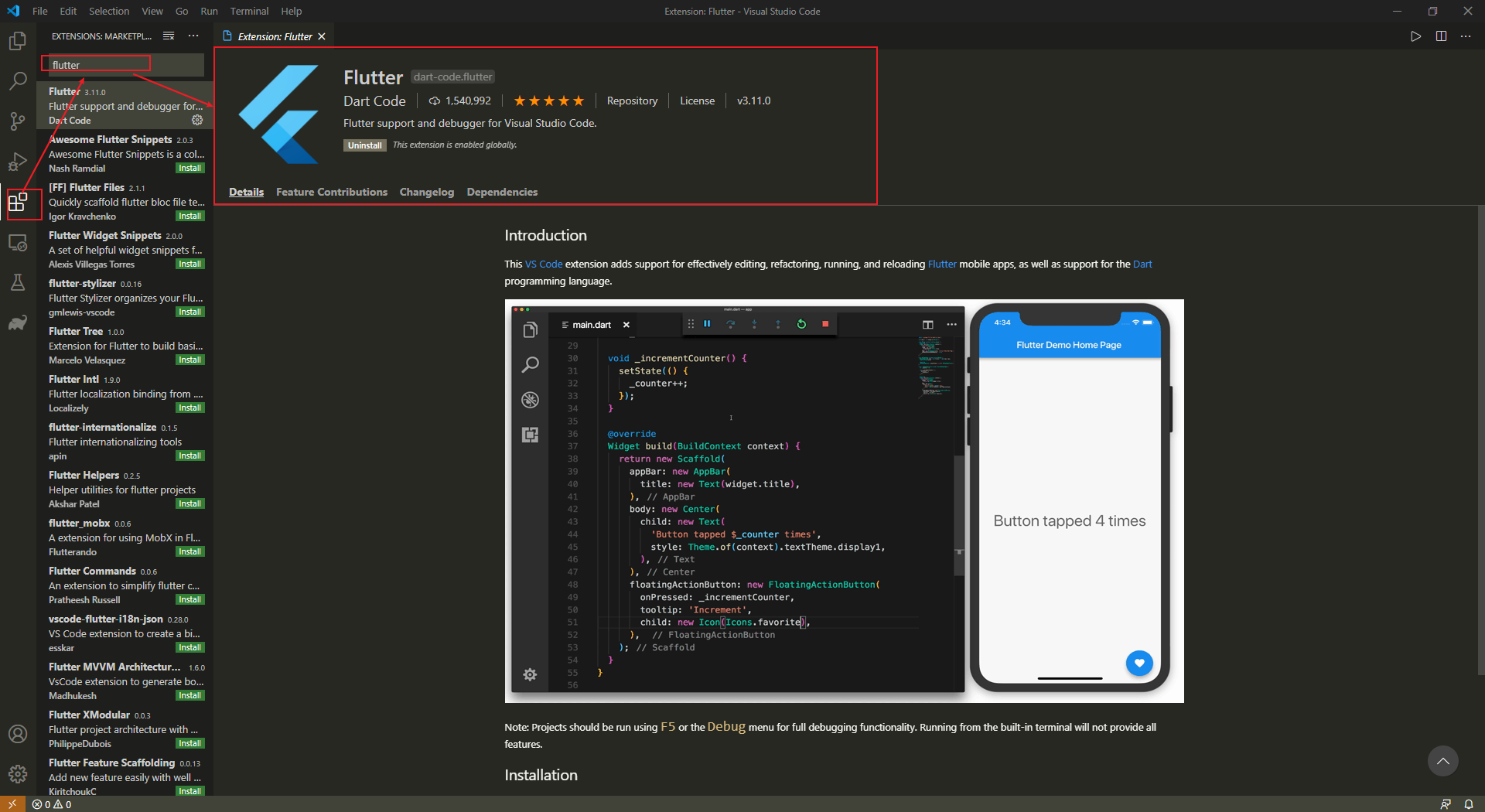Open the Terminal menu
Screen dimensions: 1485x812
pos(249,11)
